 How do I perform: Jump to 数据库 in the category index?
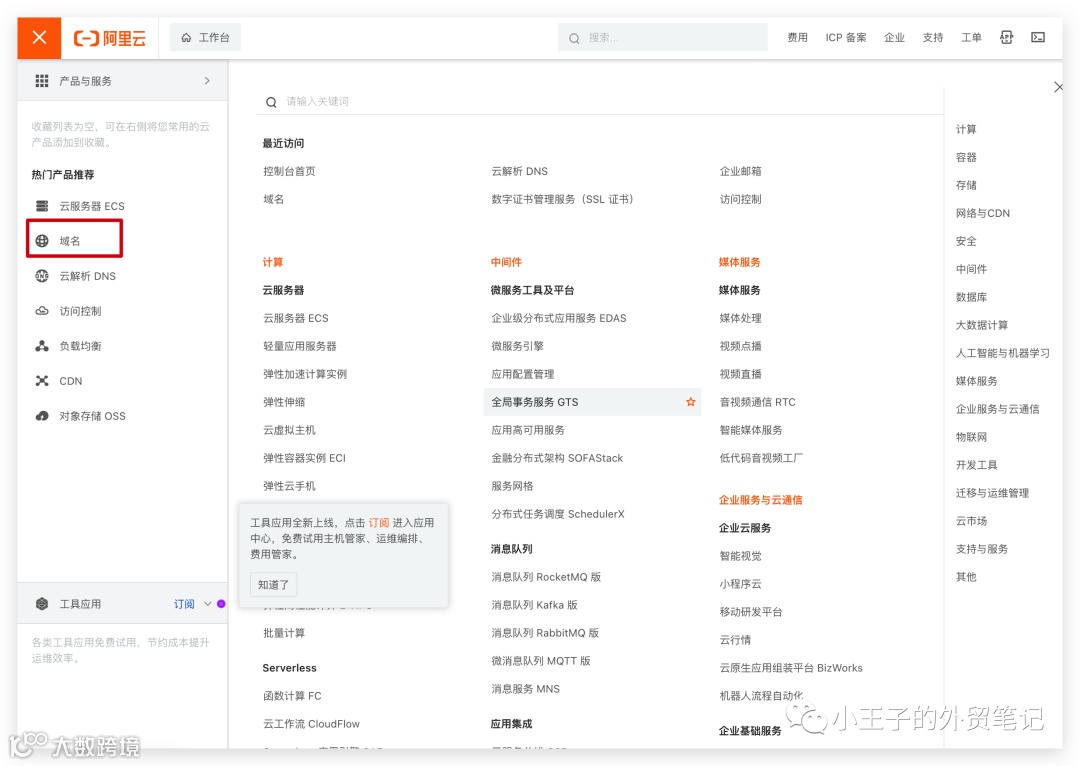coord(971,298)
